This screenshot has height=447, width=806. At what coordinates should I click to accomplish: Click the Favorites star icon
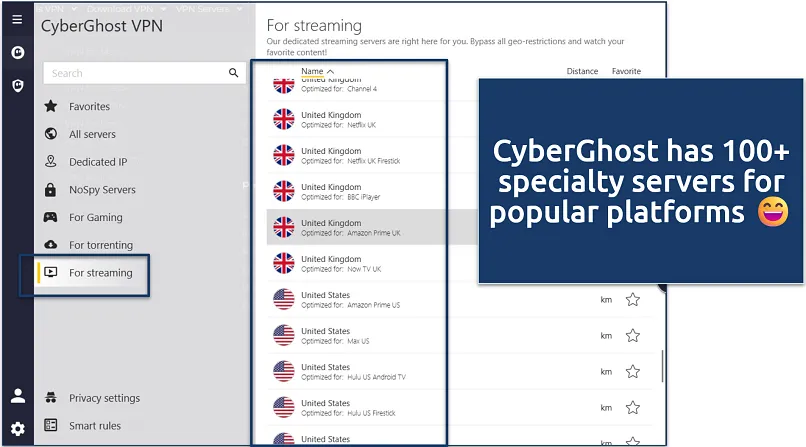click(50, 106)
